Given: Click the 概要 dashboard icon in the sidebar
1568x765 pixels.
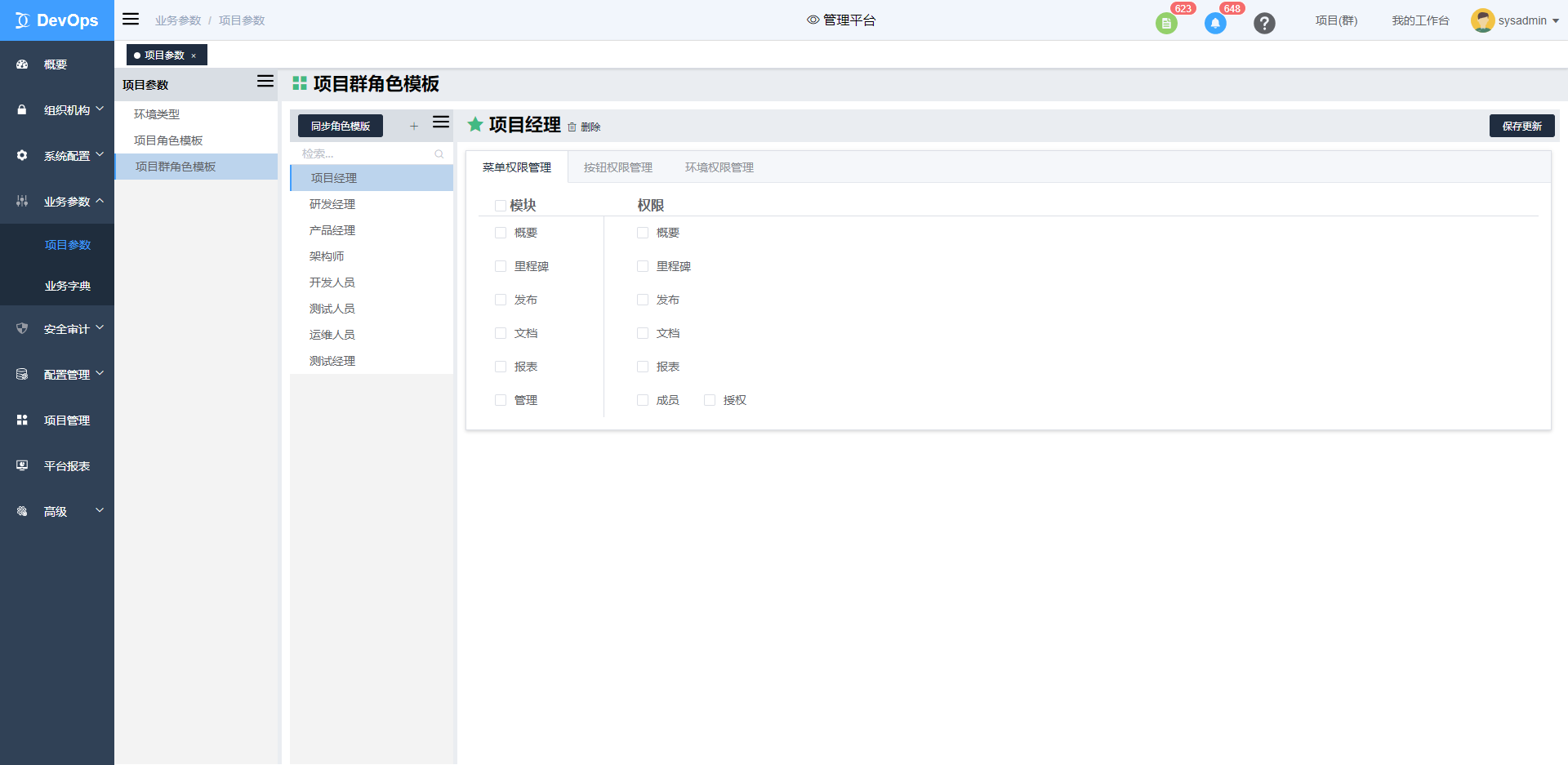Looking at the screenshot, I should (x=22, y=64).
